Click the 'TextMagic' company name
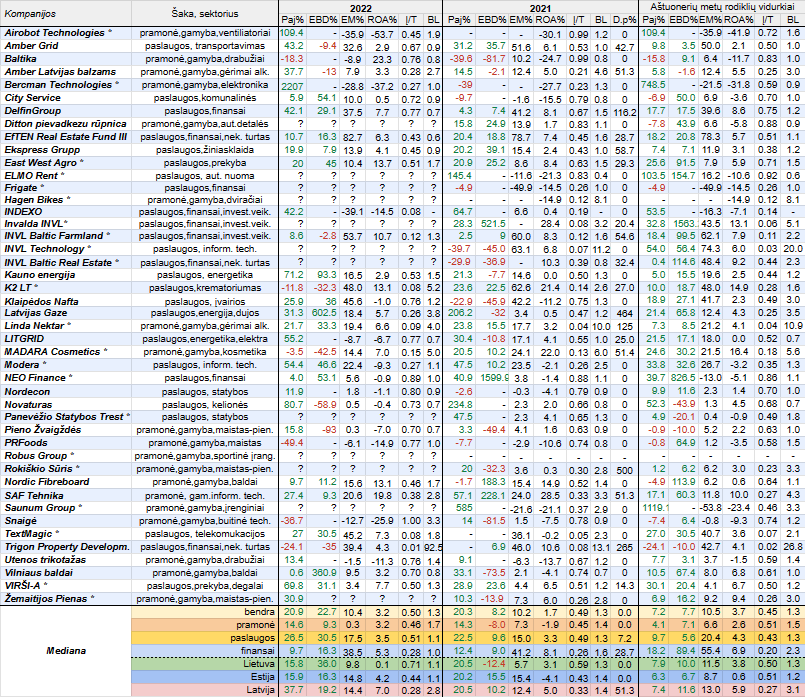The width and height of the screenshot is (805, 697). tap(66, 534)
